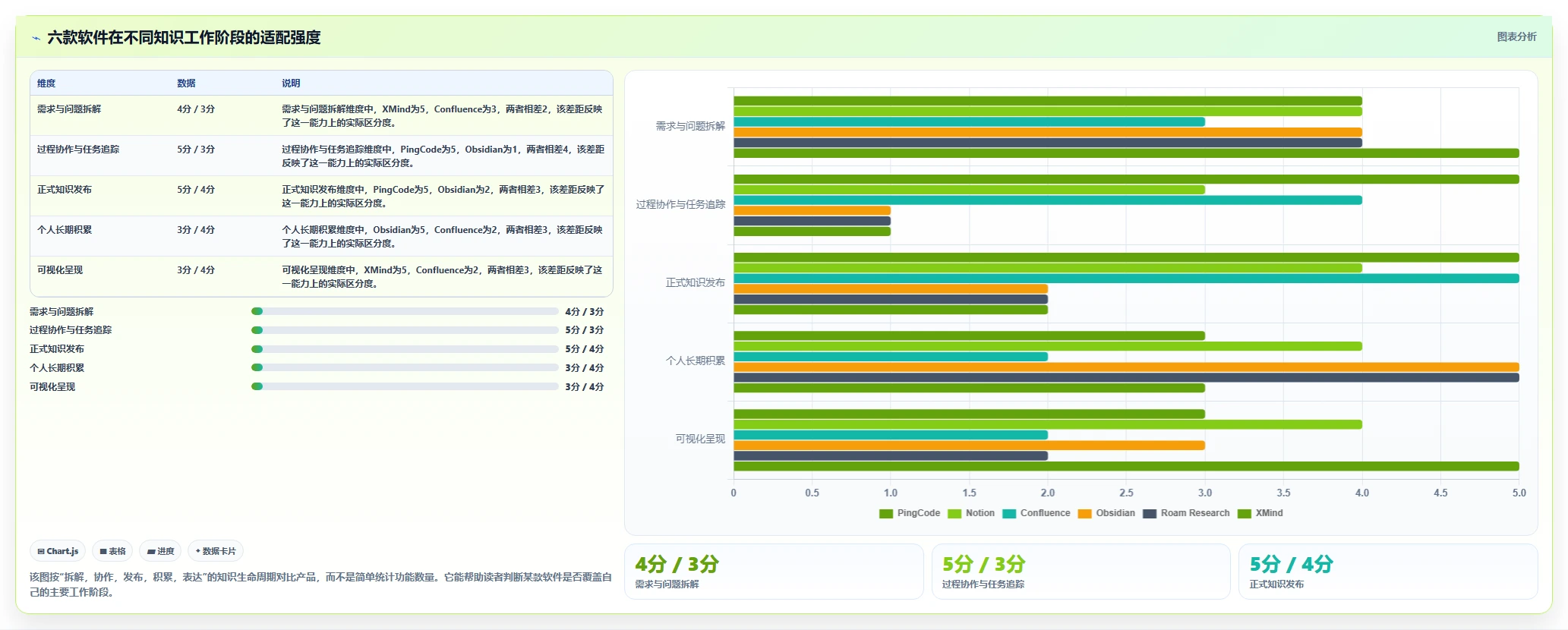Open the 过程协作与任务追踪 data card showing 5分 / 3分

point(1081,572)
